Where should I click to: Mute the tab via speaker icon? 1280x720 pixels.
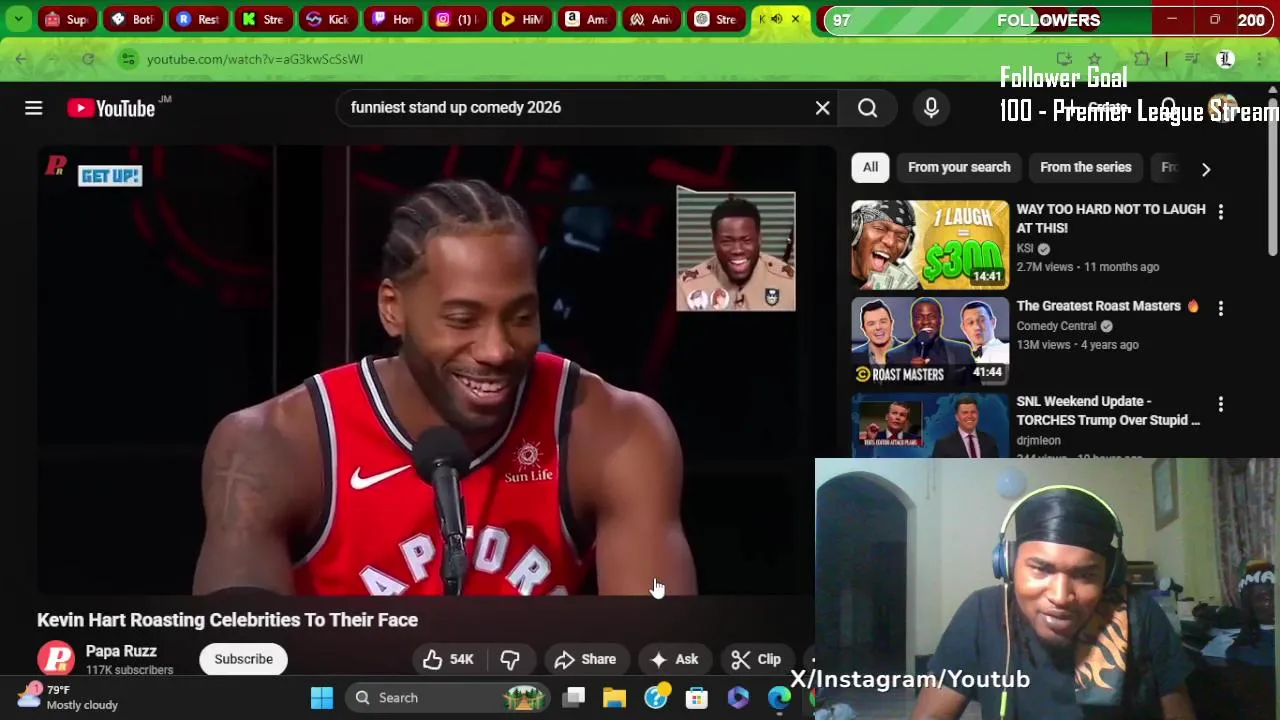776,19
